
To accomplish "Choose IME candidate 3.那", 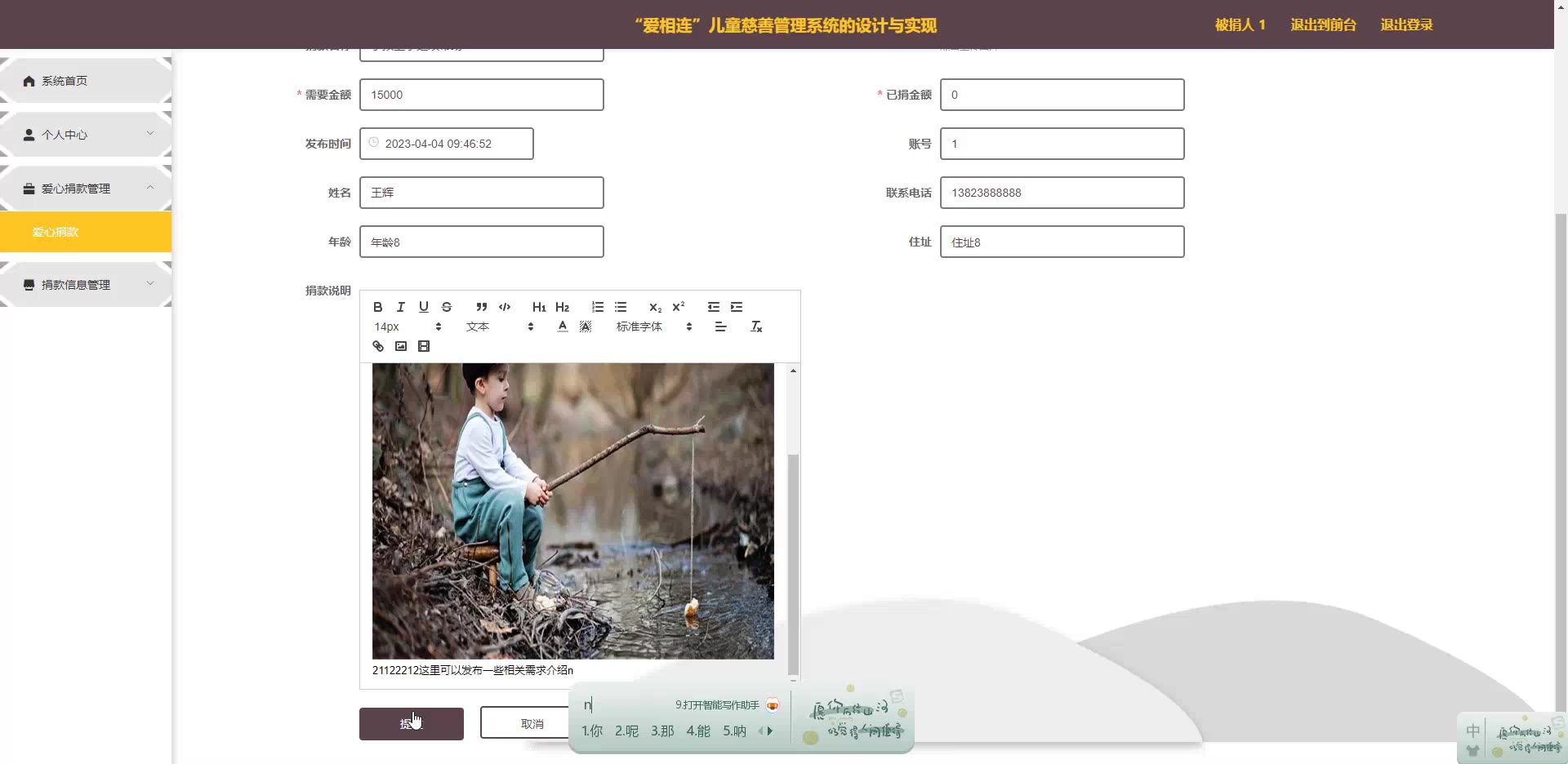I will [662, 731].
